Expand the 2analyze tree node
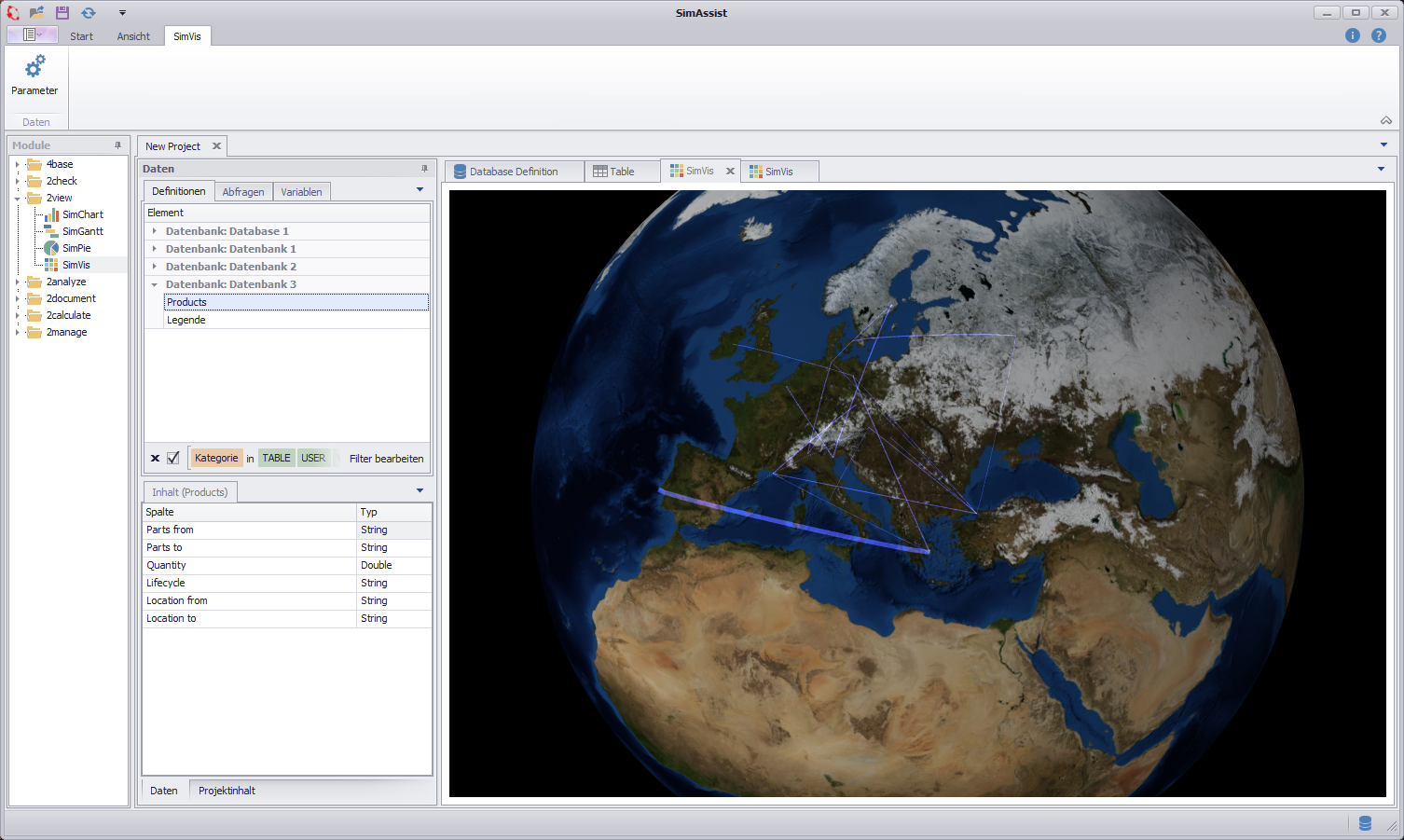The height and width of the screenshot is (840, 1404). pyautogui.click(x=17, y=282)
